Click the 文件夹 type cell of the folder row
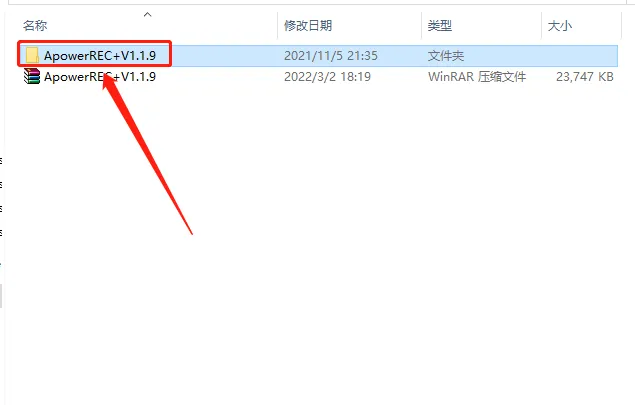 [x=446, y=55]
